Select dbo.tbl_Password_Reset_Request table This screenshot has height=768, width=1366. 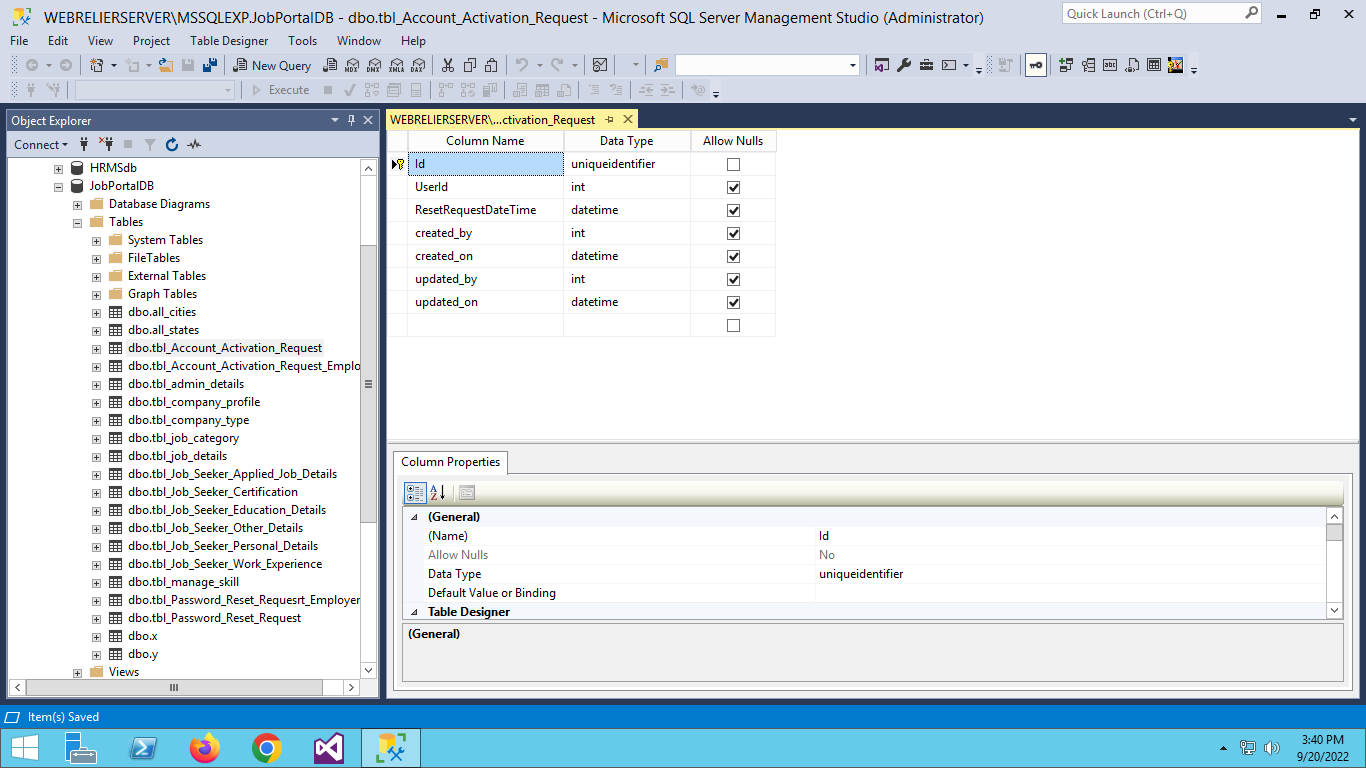214,618
